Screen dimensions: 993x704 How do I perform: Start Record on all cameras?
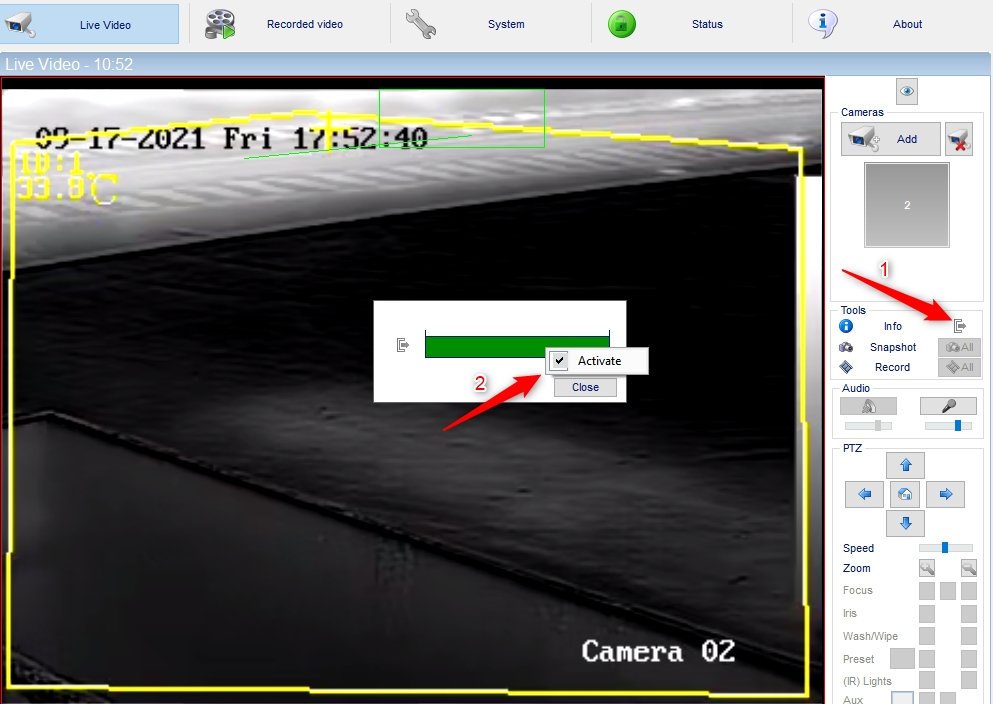(959, 367)
